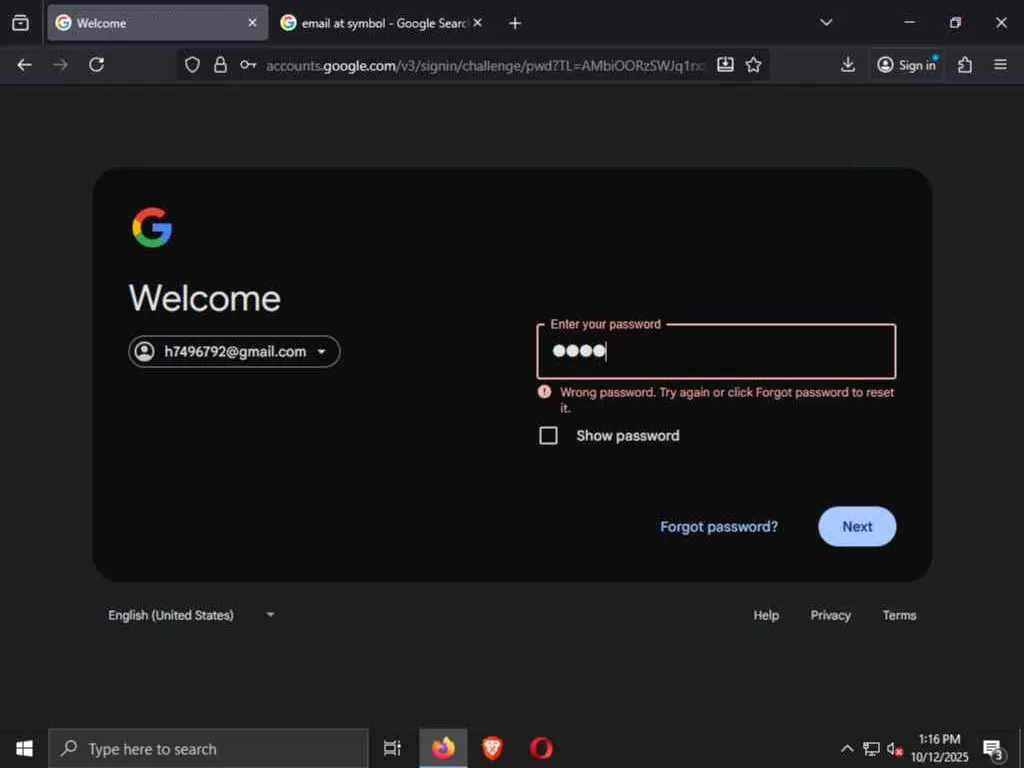This screenshot has height=768, width=1024.
Task: Bookmark this page with star icon
Action: [754, 65]
